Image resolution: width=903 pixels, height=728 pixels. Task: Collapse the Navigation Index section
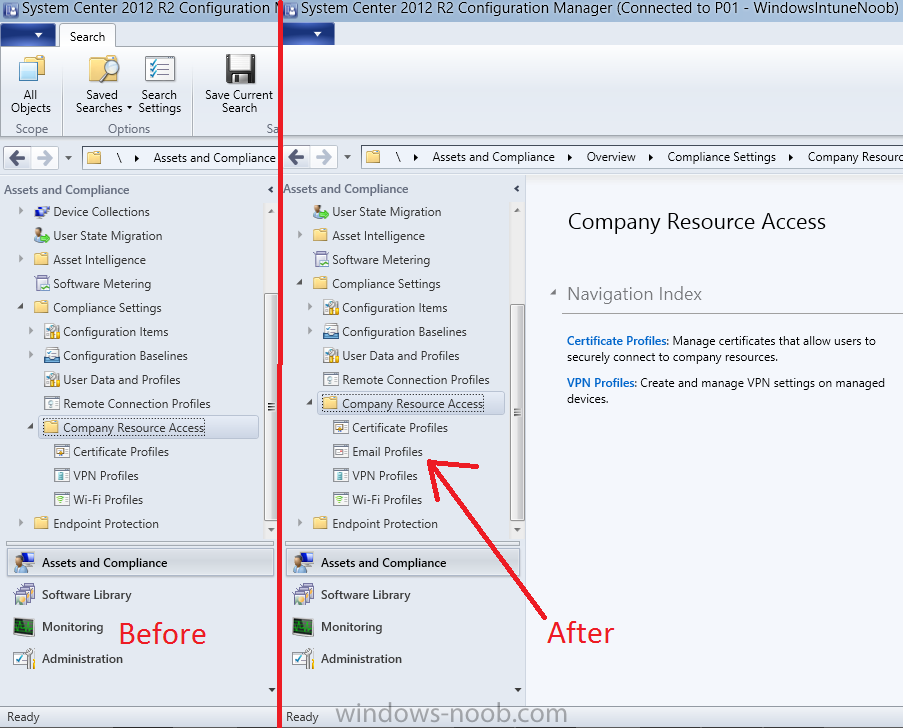pyautogui.click(x=553, y=293)
